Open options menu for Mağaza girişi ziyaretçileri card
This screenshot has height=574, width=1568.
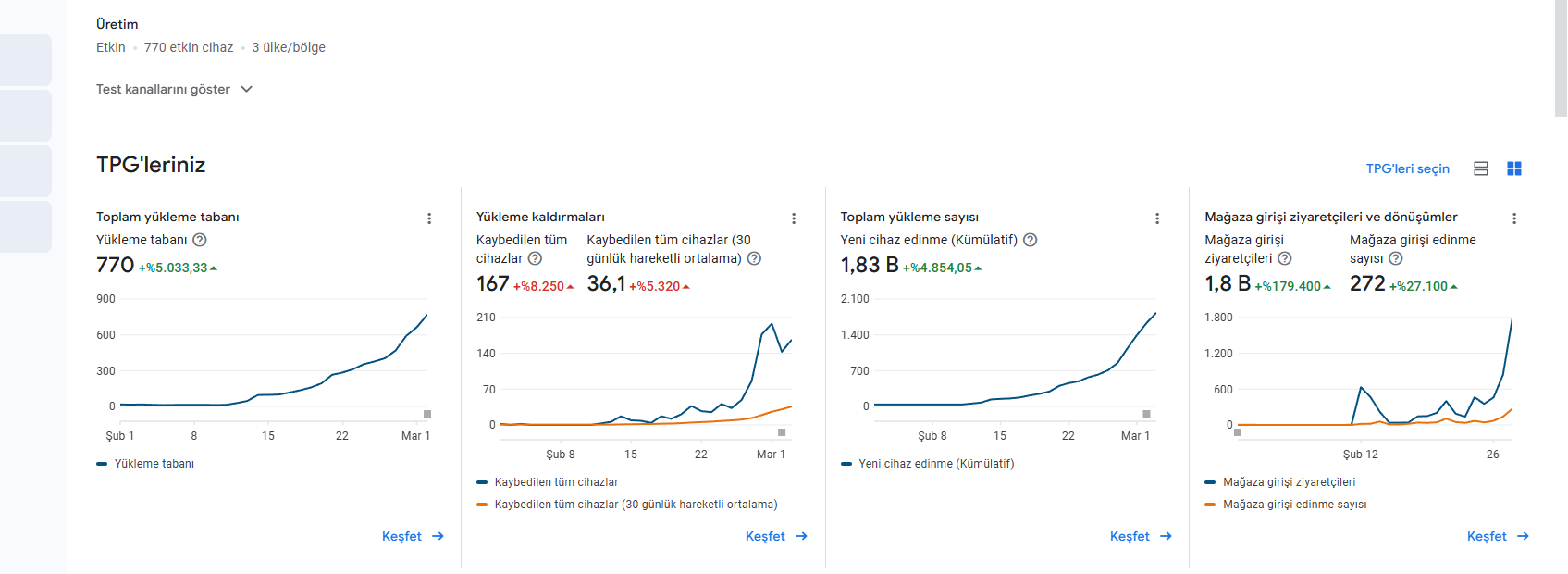pos(1514,218)
